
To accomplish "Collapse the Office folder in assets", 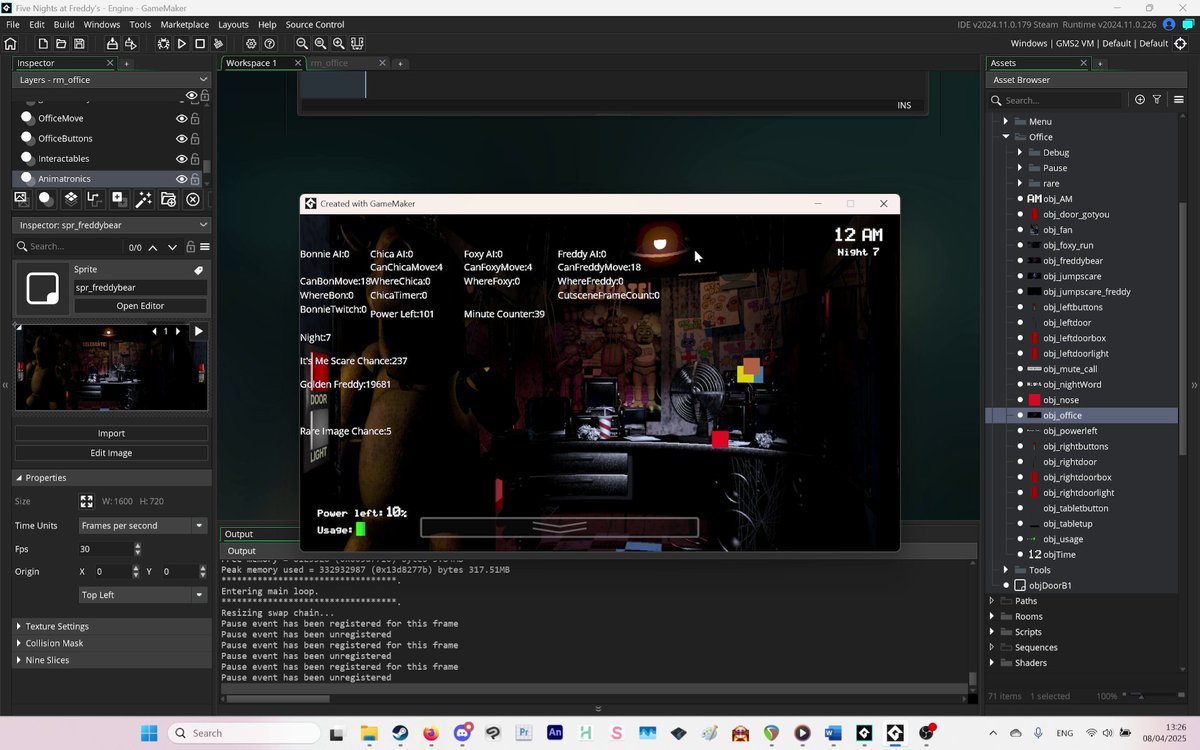I will click(x=1006, y=137).
